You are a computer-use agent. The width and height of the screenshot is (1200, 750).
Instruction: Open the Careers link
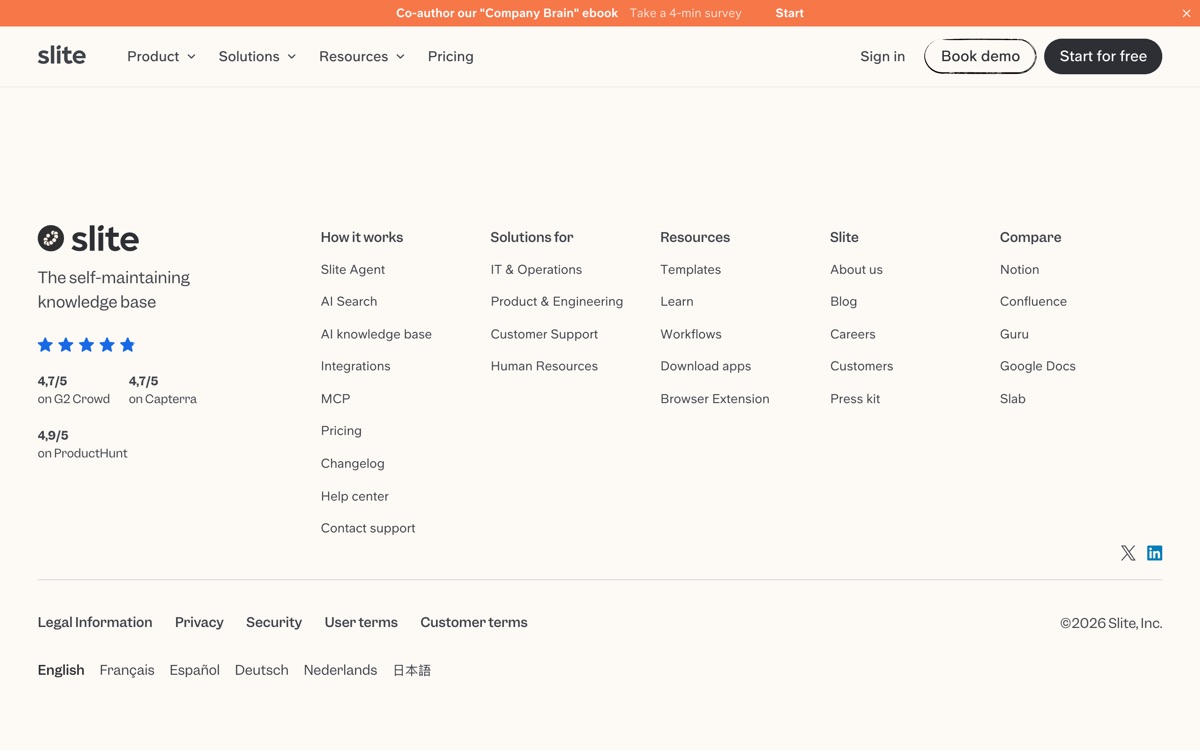(x=853, y=334)
